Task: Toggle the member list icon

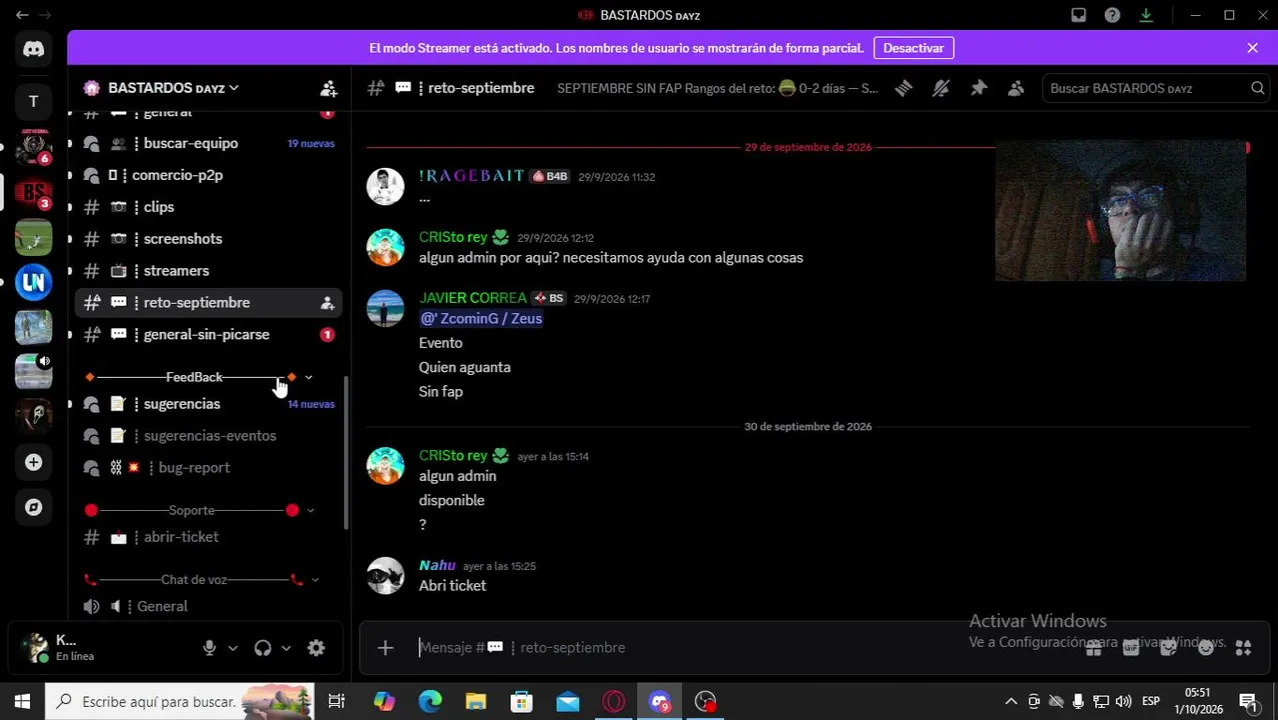Action: pyautogui.click(x=1016, y=88)
